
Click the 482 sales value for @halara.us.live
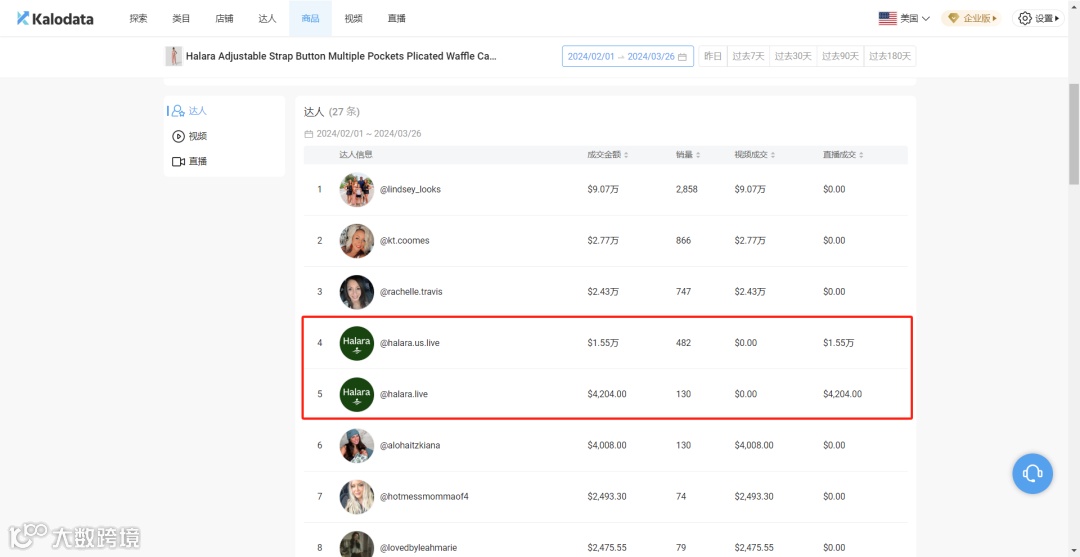[x=683, y=343]
